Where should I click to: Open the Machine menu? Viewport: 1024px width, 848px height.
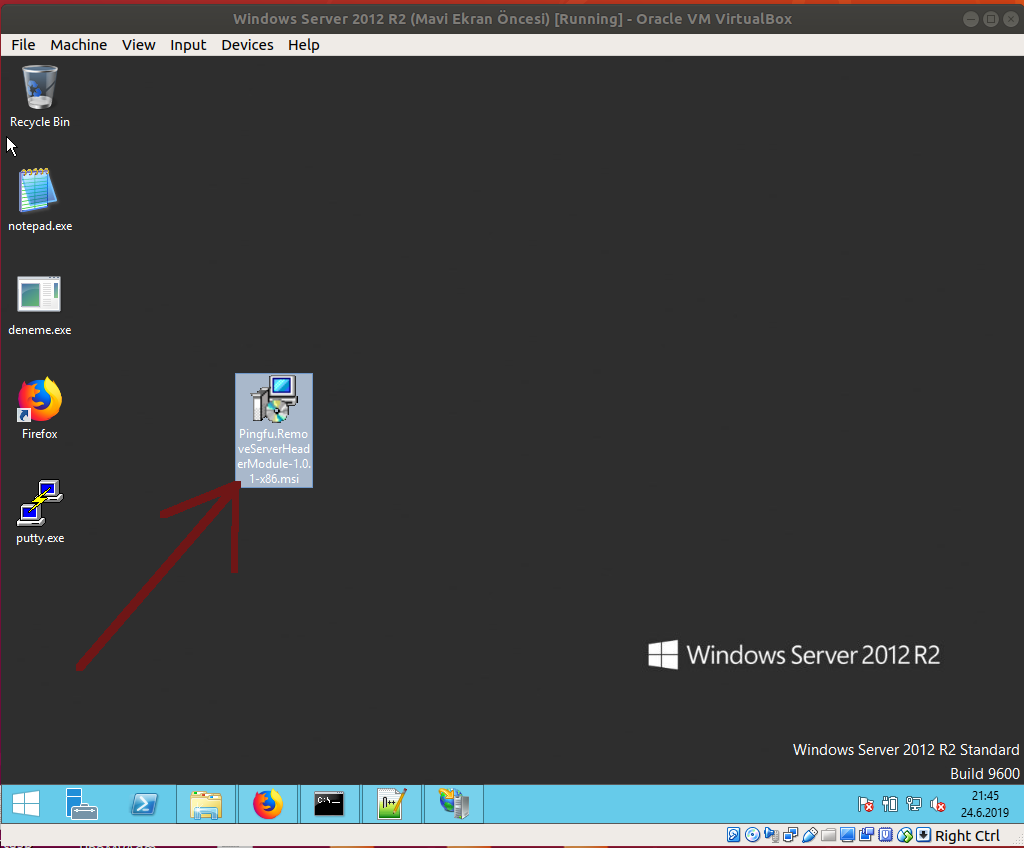(78, 45)
